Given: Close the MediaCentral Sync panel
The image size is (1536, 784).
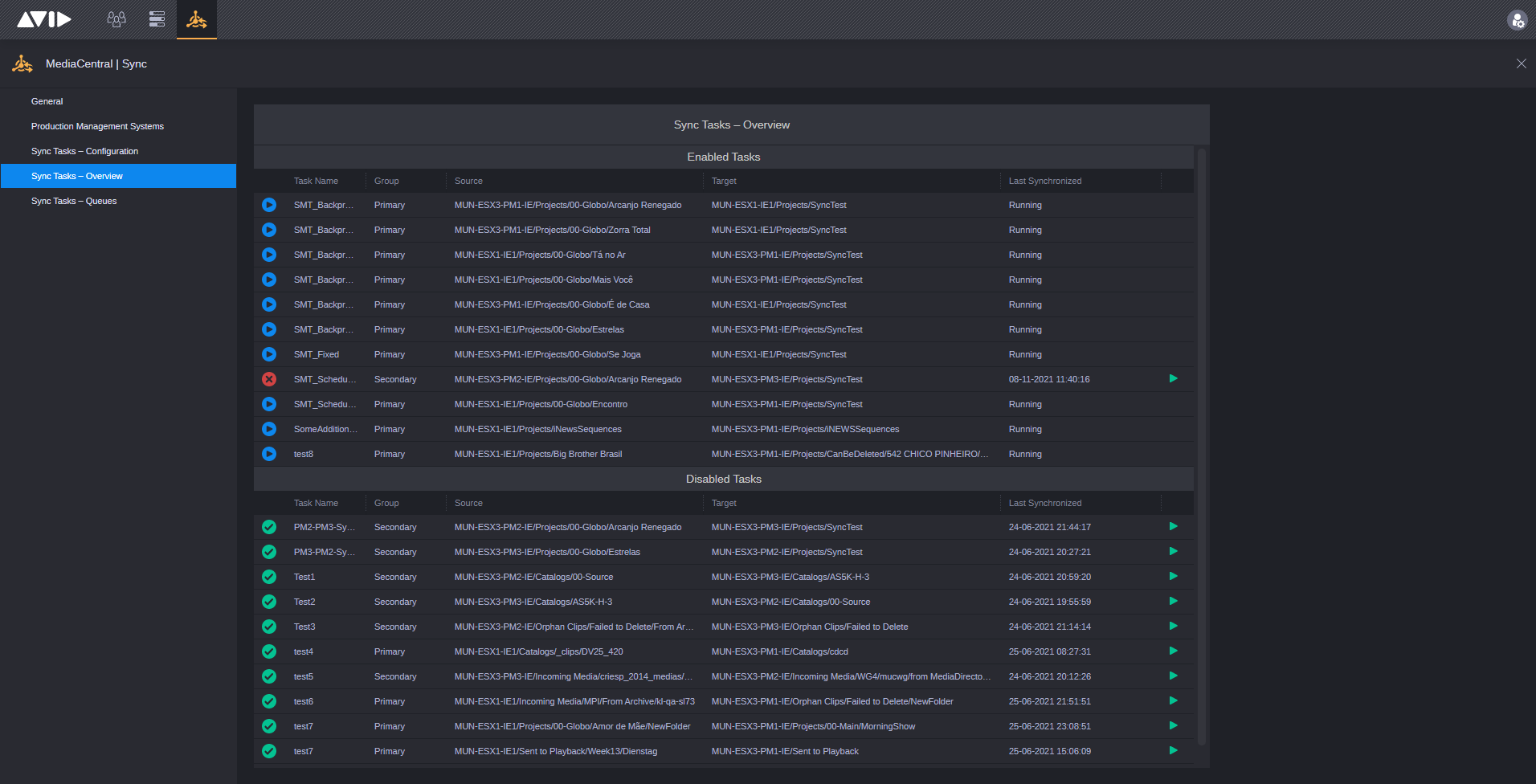Looking at the screenshot, I should (x=1521, y=63).
